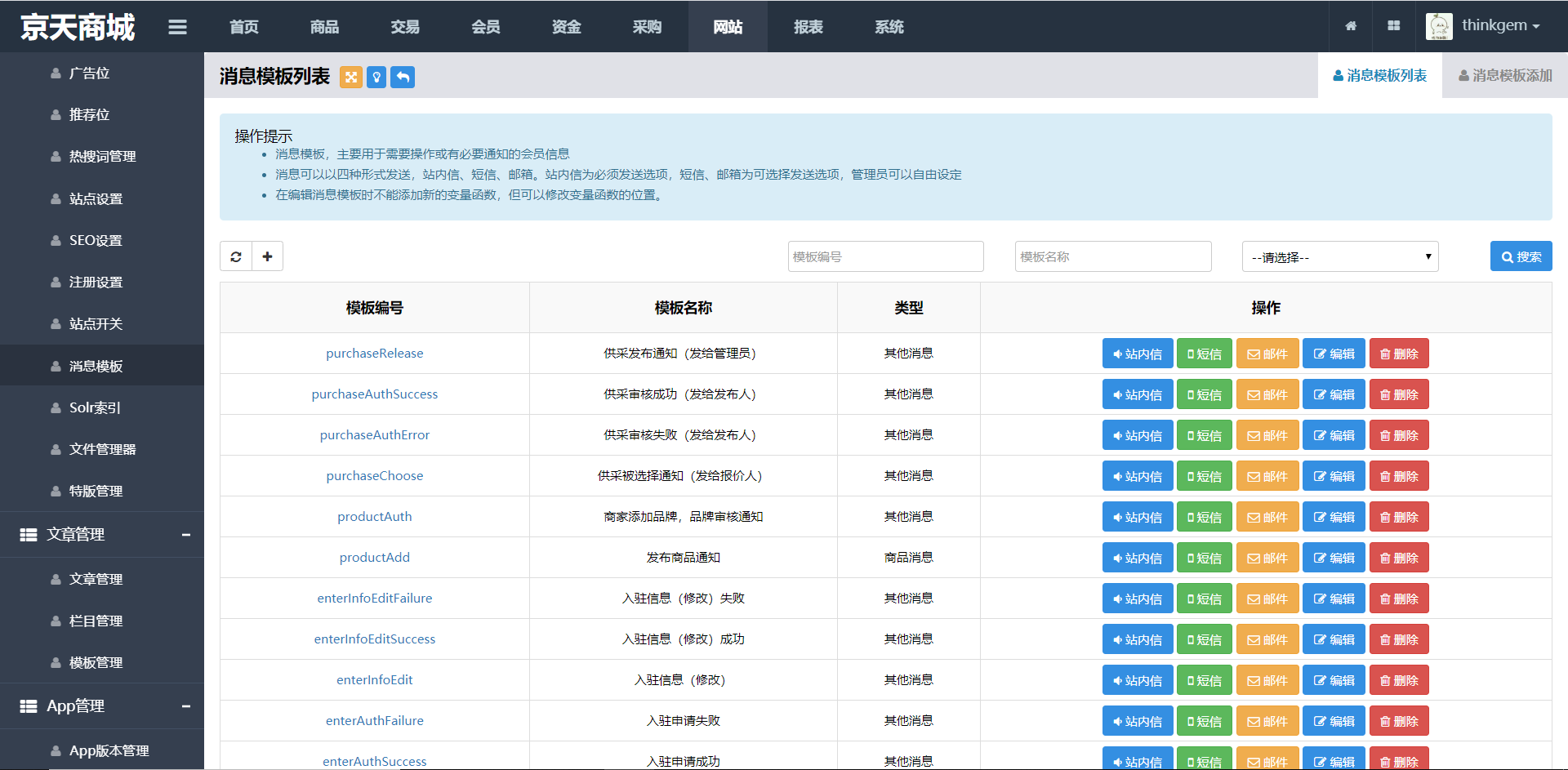Click 删除 for productAuth row
This screenshot has height=770, width=1568.
pos(1399,517)
